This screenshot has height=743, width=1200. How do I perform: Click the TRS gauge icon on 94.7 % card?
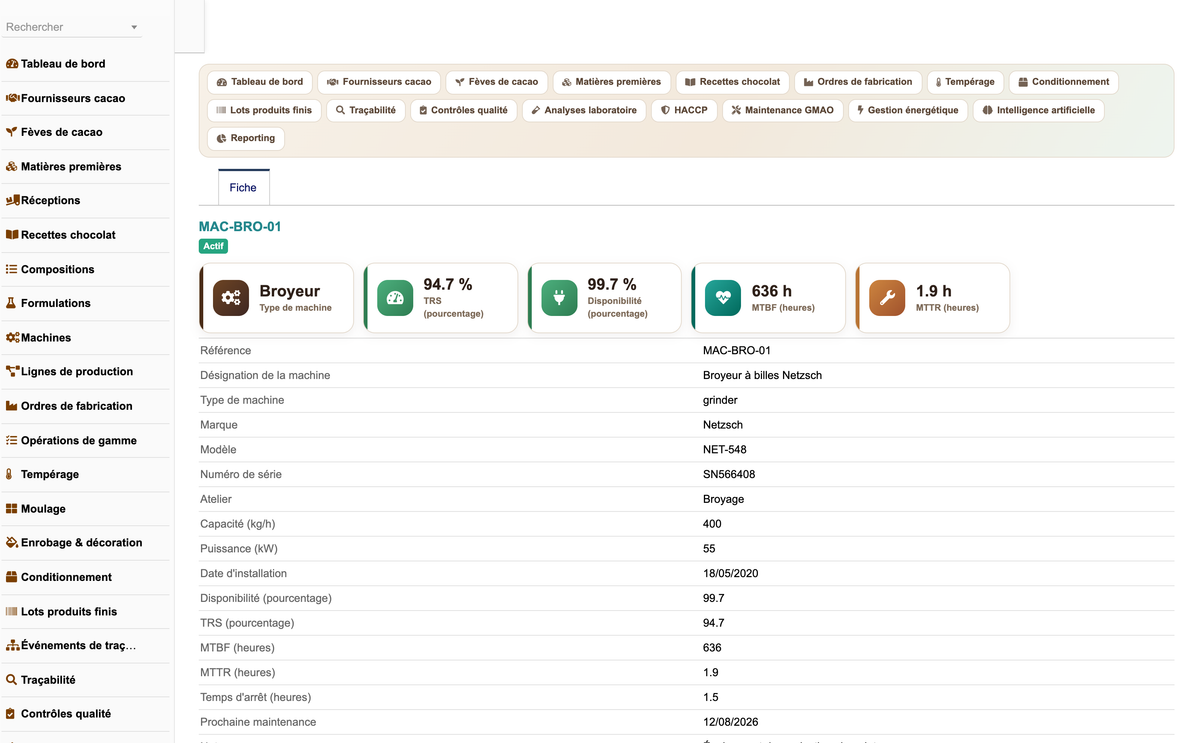click(395, 298)
